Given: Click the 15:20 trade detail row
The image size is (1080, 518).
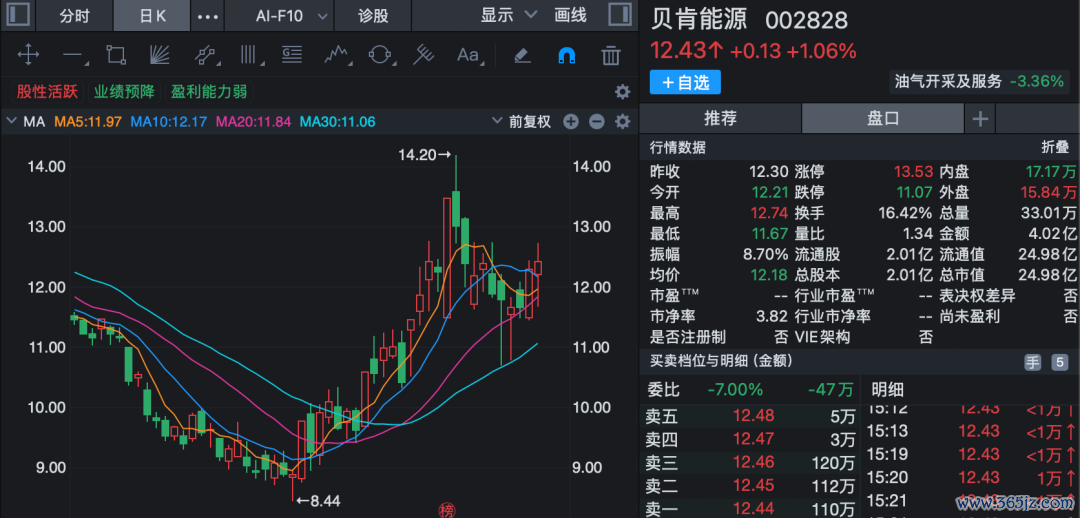Looking at the screenshot, I should [971, 477].
